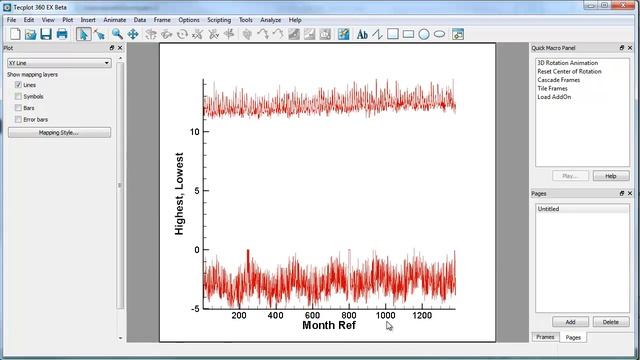This screenshot has width=640, height=360.
Task: Close the Quick Macro Panel
Action: (630, 48)
